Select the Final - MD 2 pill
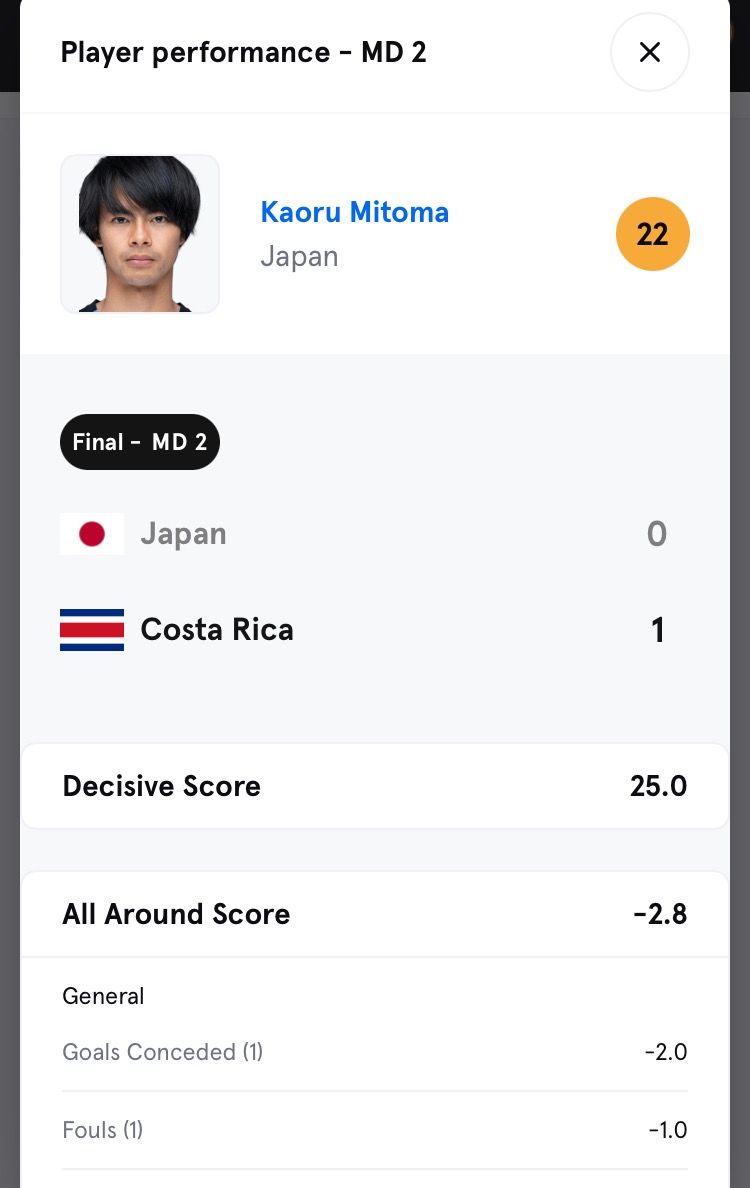 pos(140,442)
